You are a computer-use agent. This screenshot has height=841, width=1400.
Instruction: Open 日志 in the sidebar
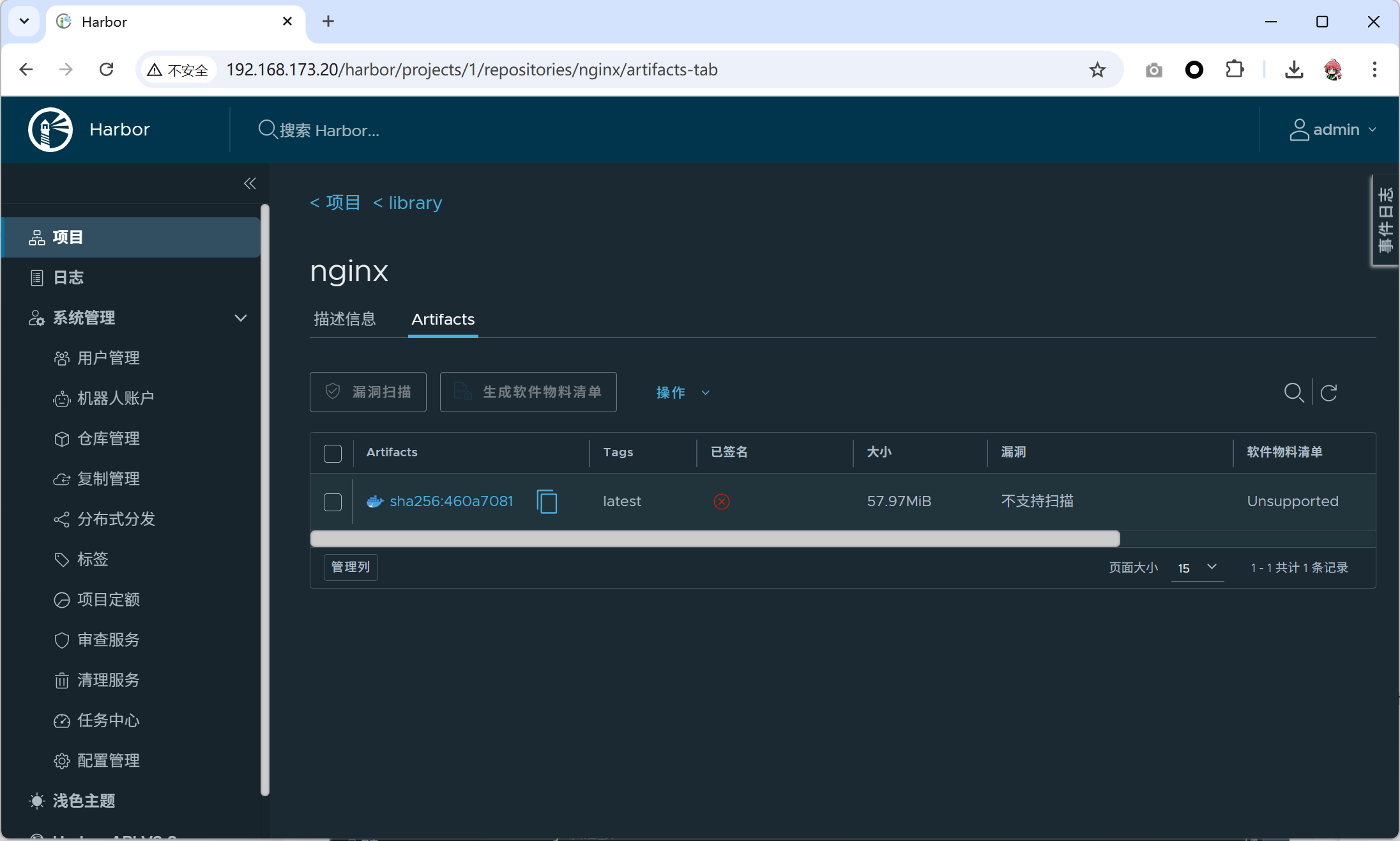(x=68, y=277)
